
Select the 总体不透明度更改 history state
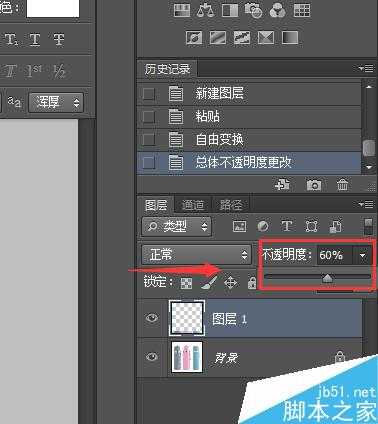[x=249, y=163]
